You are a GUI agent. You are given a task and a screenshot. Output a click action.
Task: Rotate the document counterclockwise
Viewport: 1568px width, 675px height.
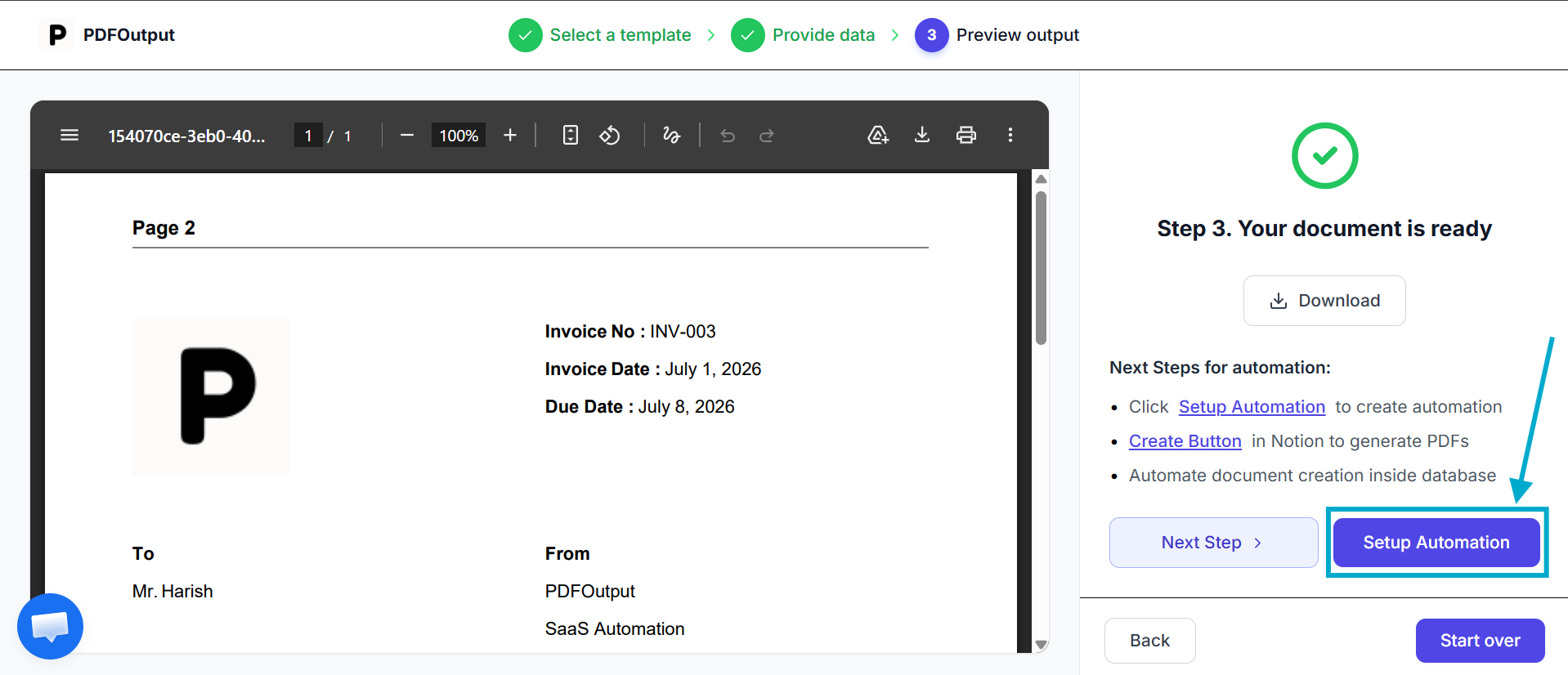(x=610, y=135)
